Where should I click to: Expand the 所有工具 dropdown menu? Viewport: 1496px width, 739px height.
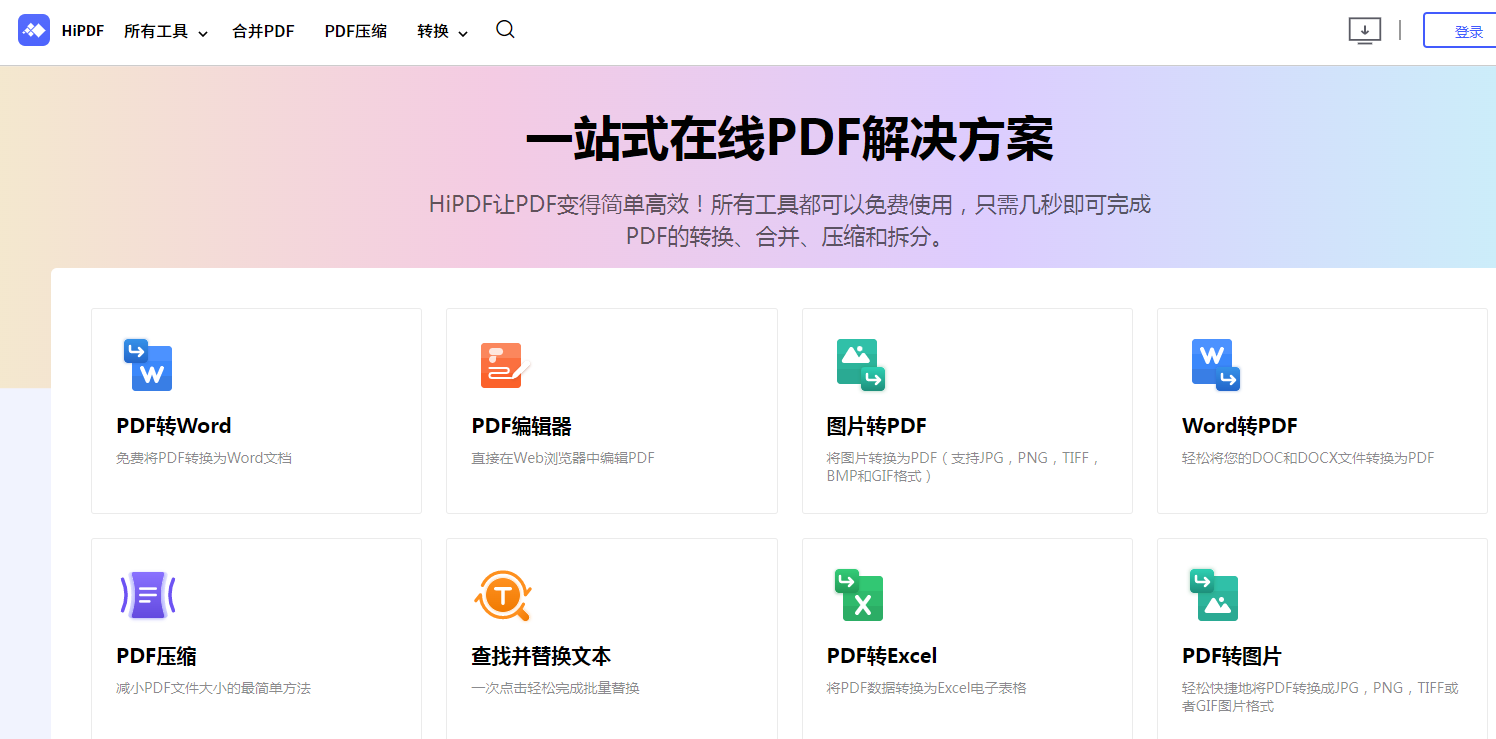click(159, 31)
